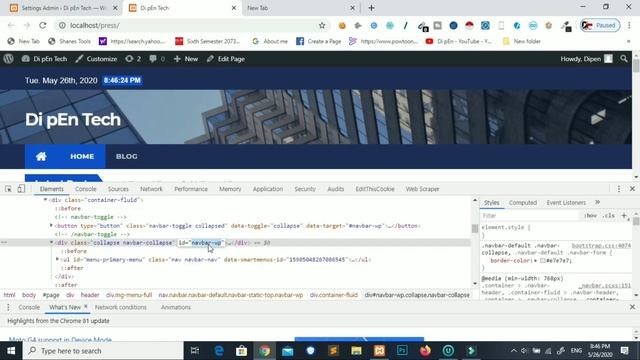The image size is (640, 360).
Task: Open the Network conditions drawer tab
Action: (x=120, y=307)
